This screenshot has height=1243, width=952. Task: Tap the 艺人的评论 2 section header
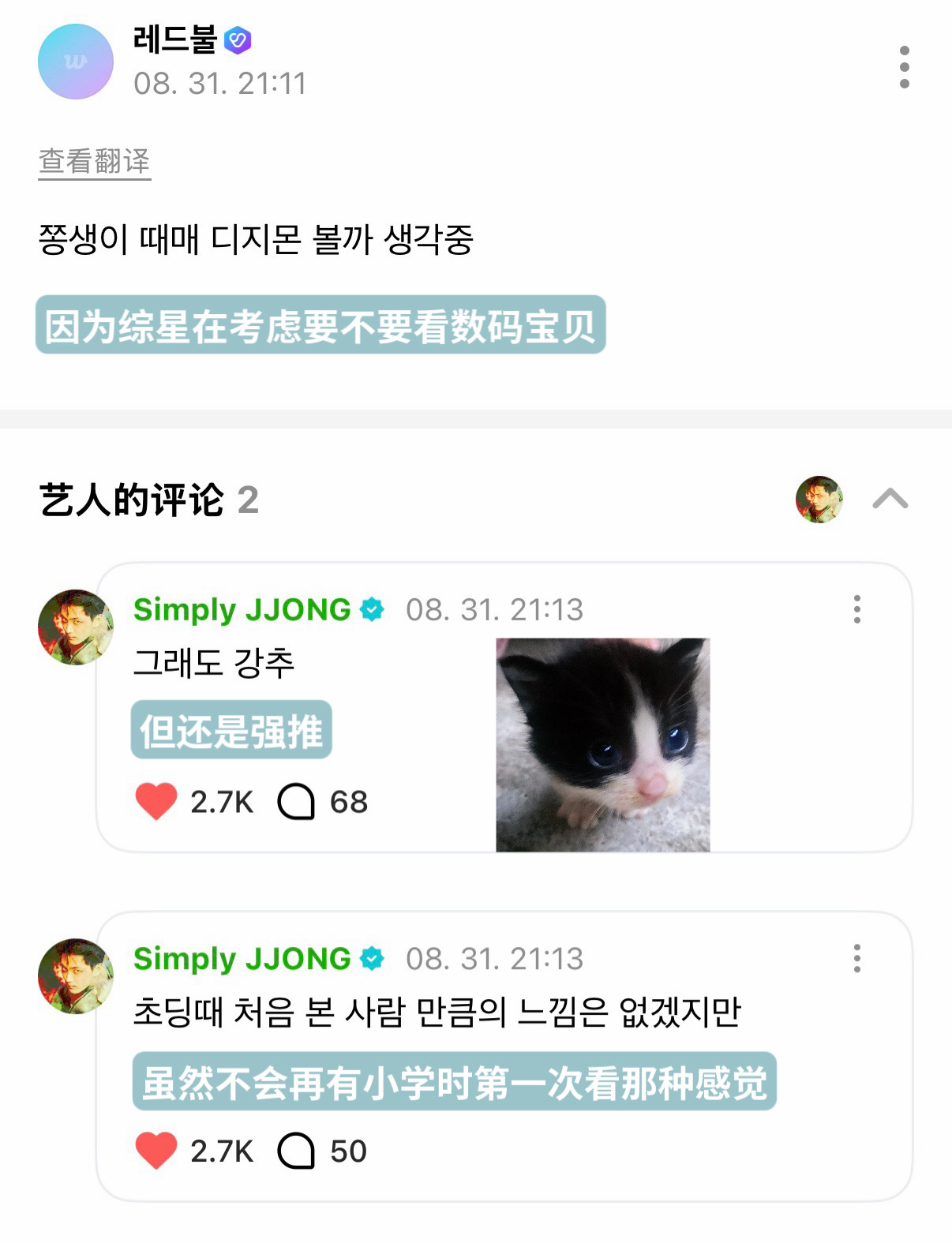point(149,500)
